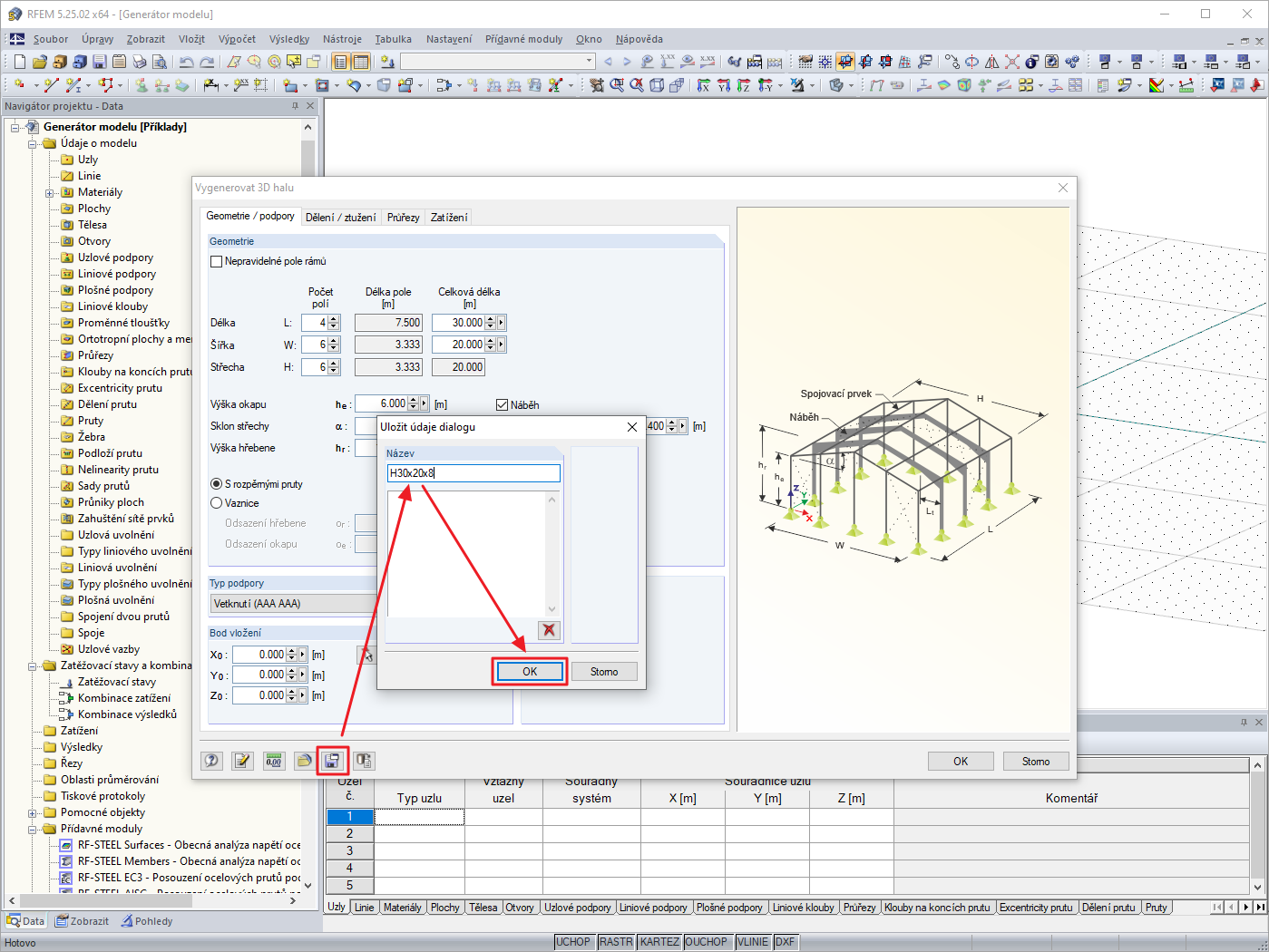Image resolution: width=1269 pixels, height=952 pixels.
Task: Open the Liniové podpory table tab
Action: click(x=653, y=908)
